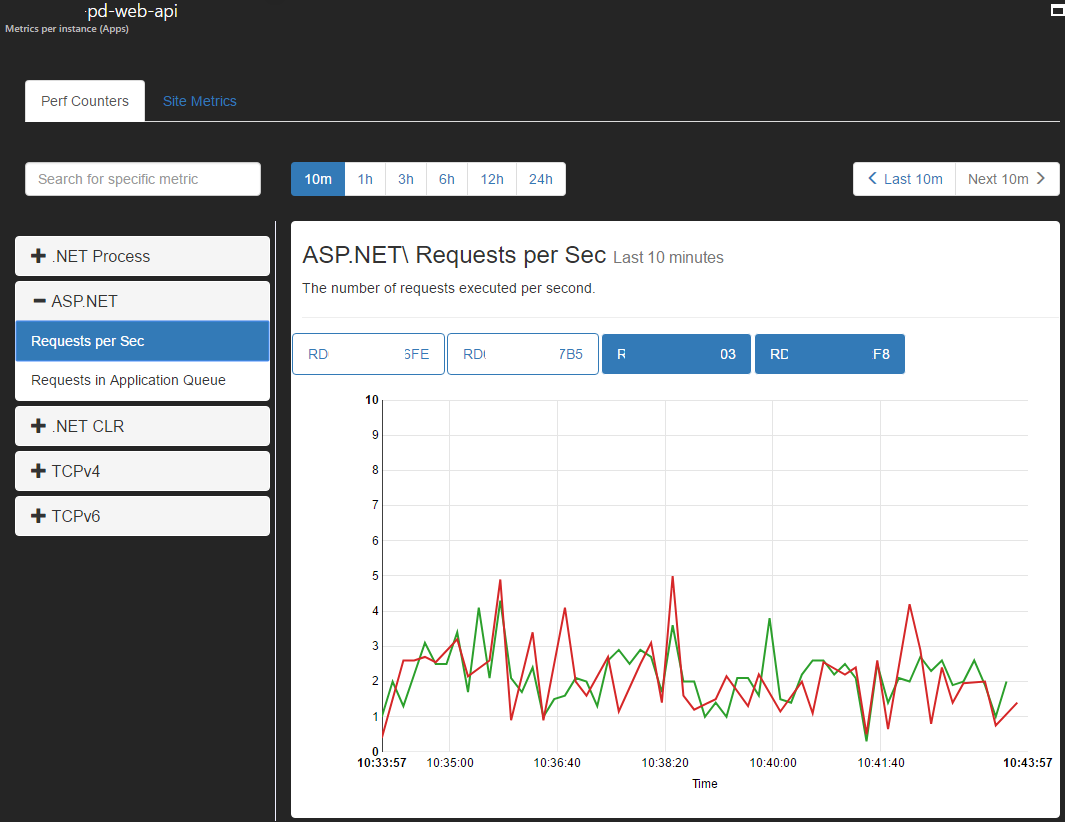Screen dimensions: 1065x822
Task: Toggle the instance ending in 6FE
Action: pos(368,354)
